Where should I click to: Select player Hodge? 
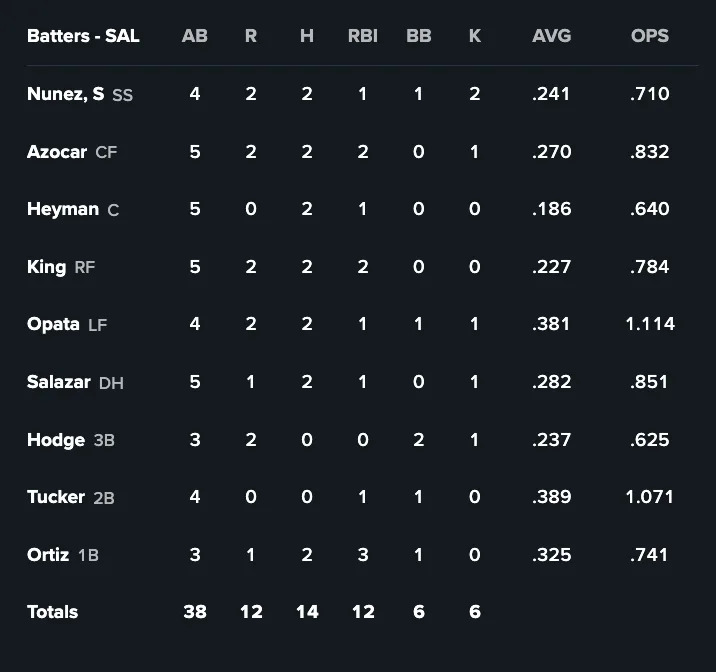[x=56, y=439]
